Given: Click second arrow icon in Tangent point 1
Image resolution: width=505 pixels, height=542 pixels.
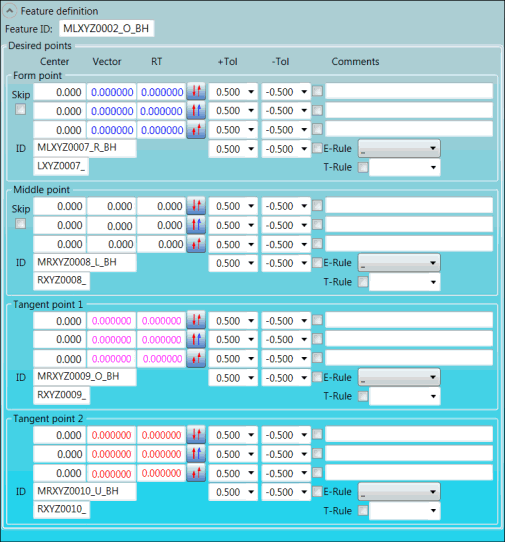Looking at the screenshot, I should [x=196, y=339].
